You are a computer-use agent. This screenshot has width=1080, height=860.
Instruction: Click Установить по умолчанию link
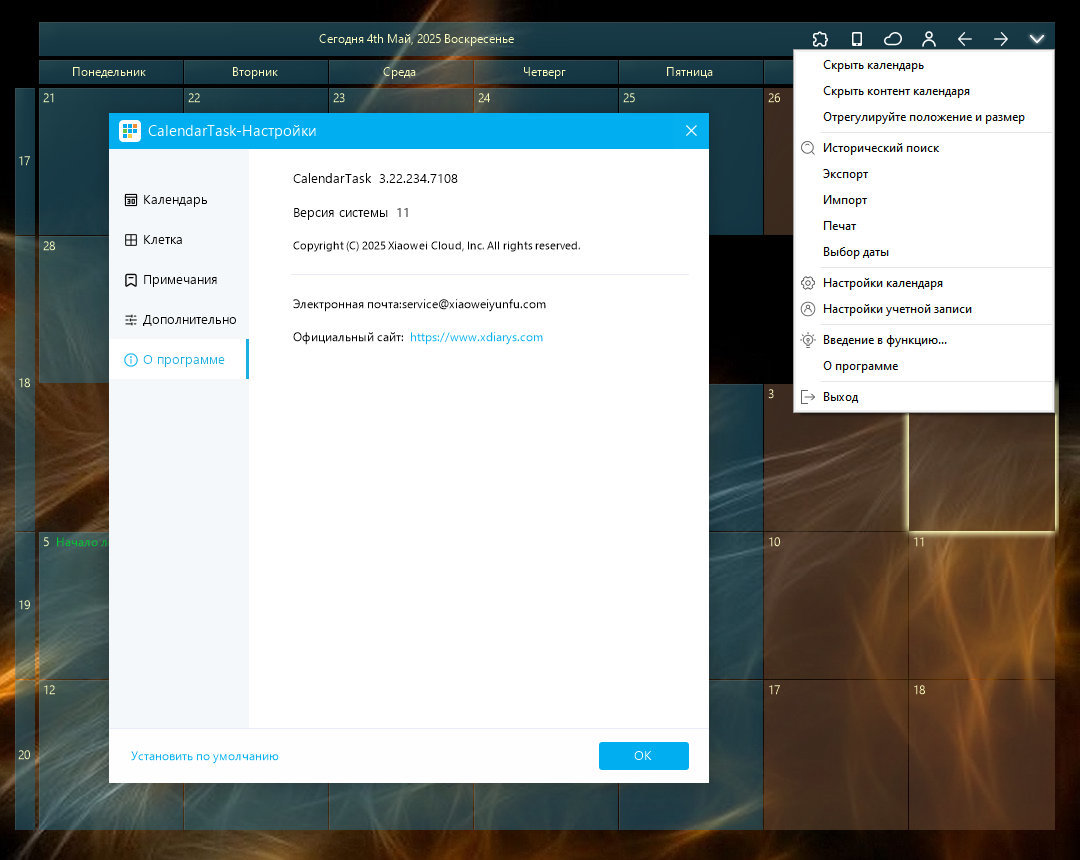205,756
